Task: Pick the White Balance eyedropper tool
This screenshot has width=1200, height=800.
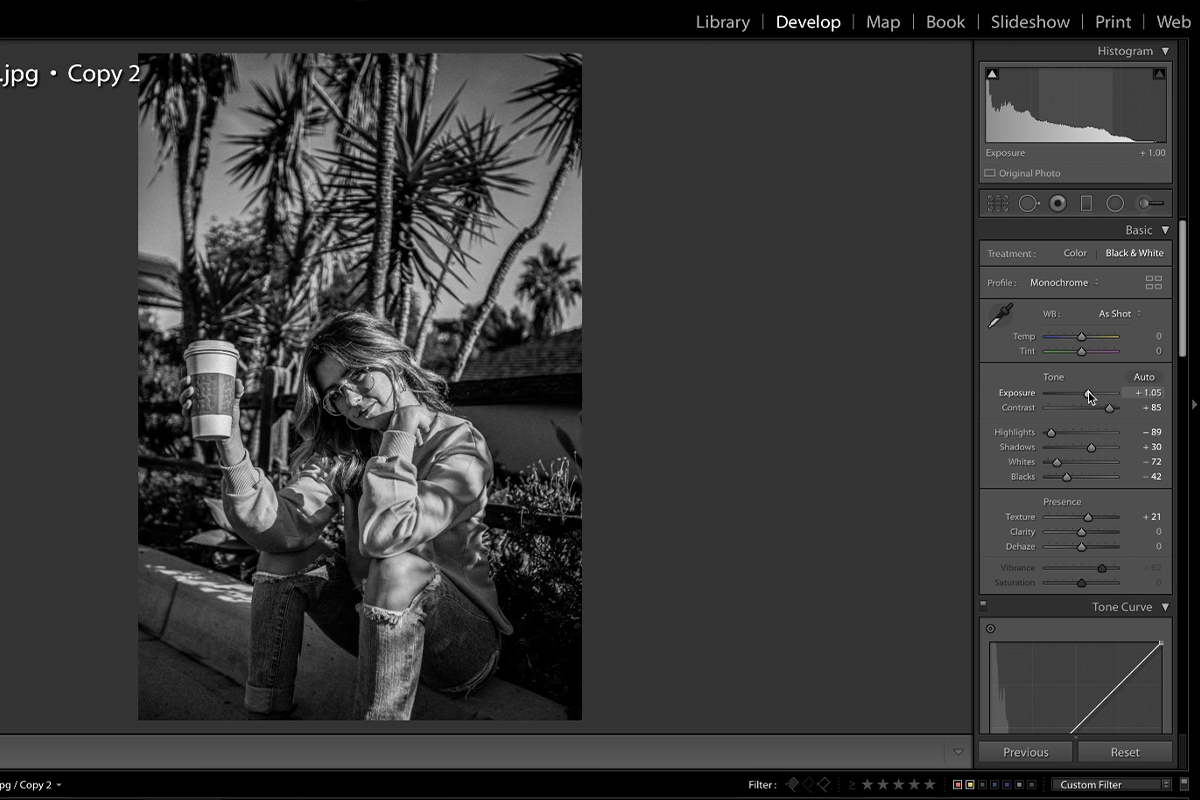Action: coord(1000,317)
